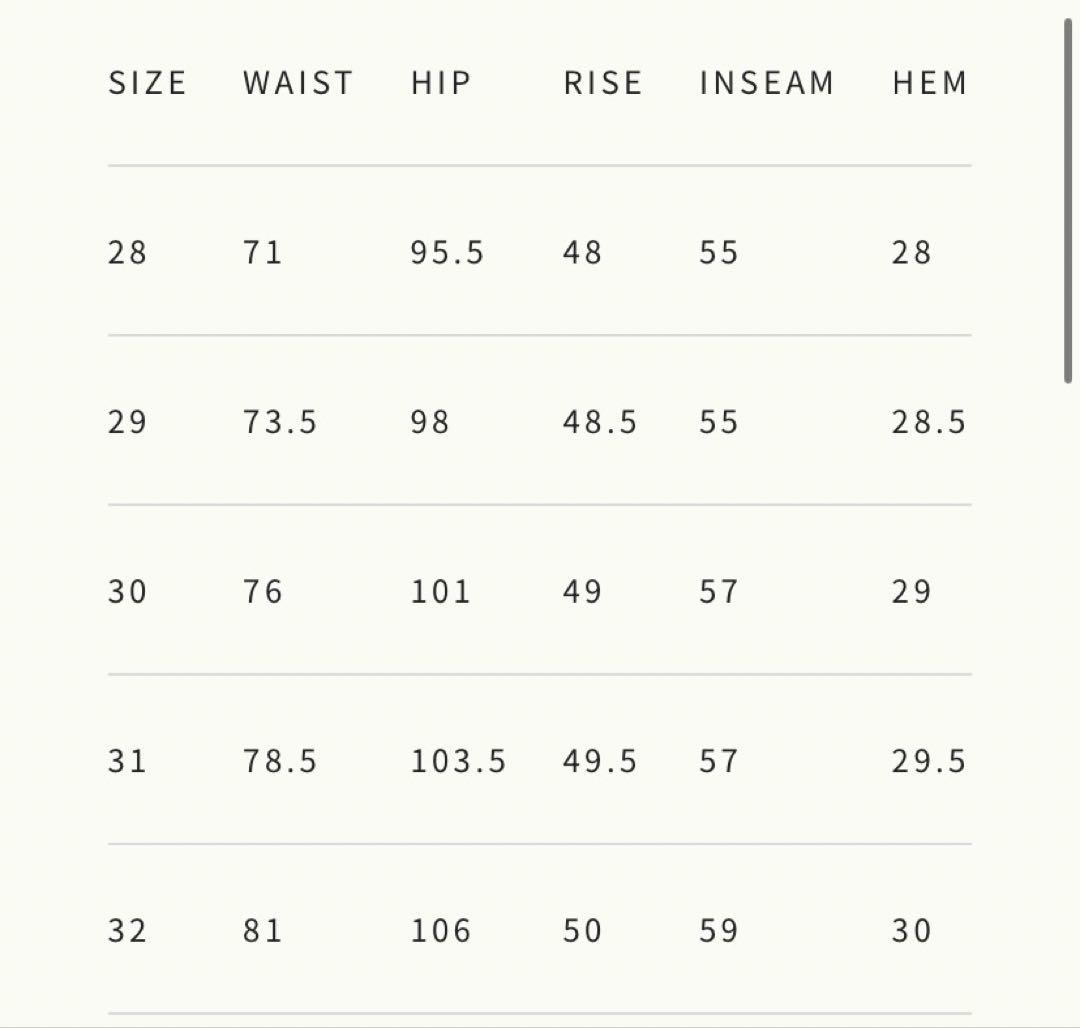Select hip value 103.5 for size 31

click(458, 762)
